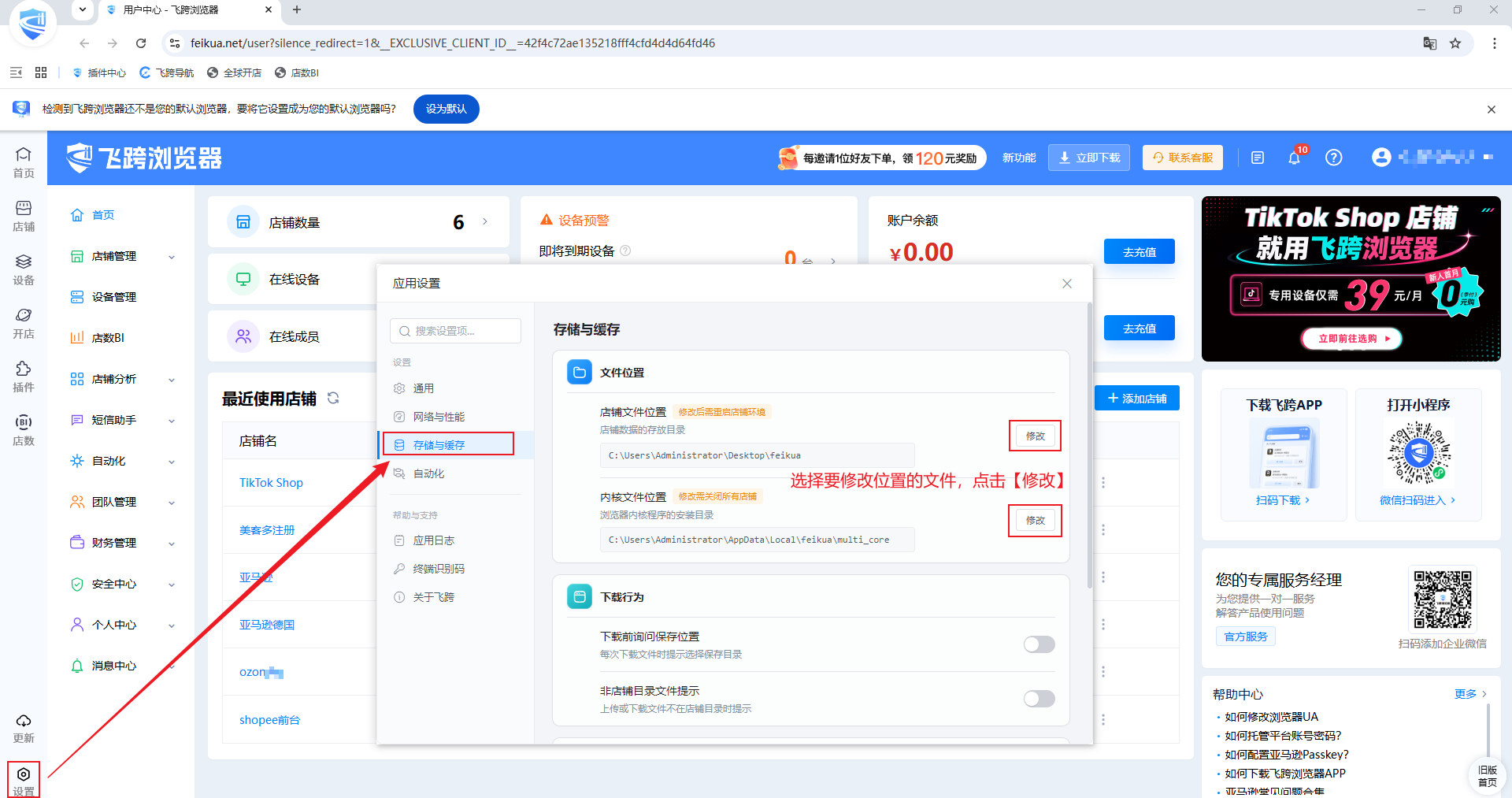
Task: Click the 官方服务 button
Action: pyautogui.click(x=1245, y=637)
